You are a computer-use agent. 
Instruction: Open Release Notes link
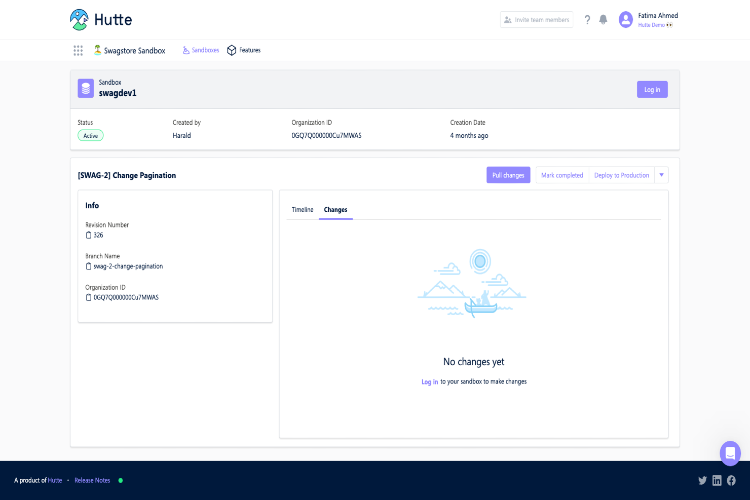pyautogui.click(x=92, y=480)
